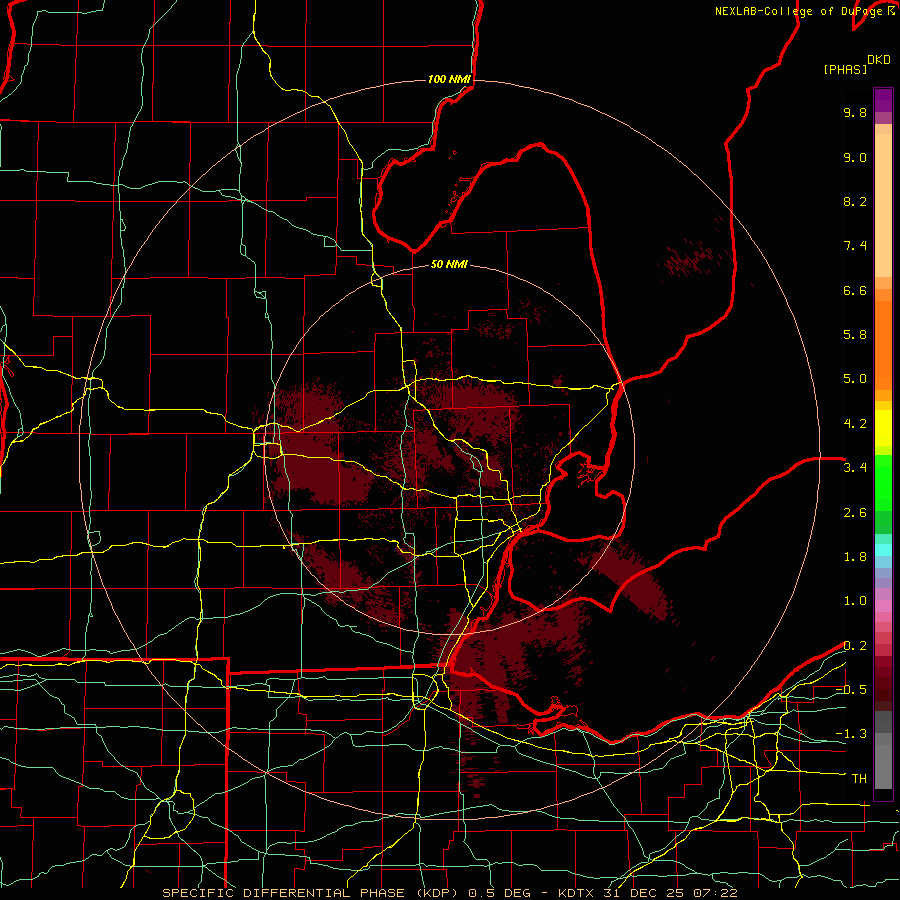Pick the bright green segment of color bar

[883, 483]
